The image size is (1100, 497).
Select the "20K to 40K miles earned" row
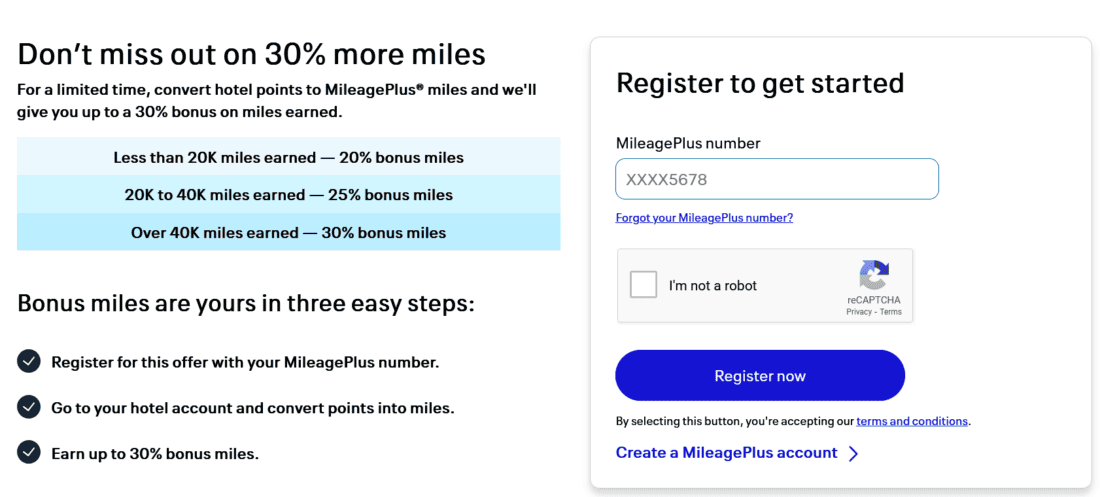pos(288,195)
